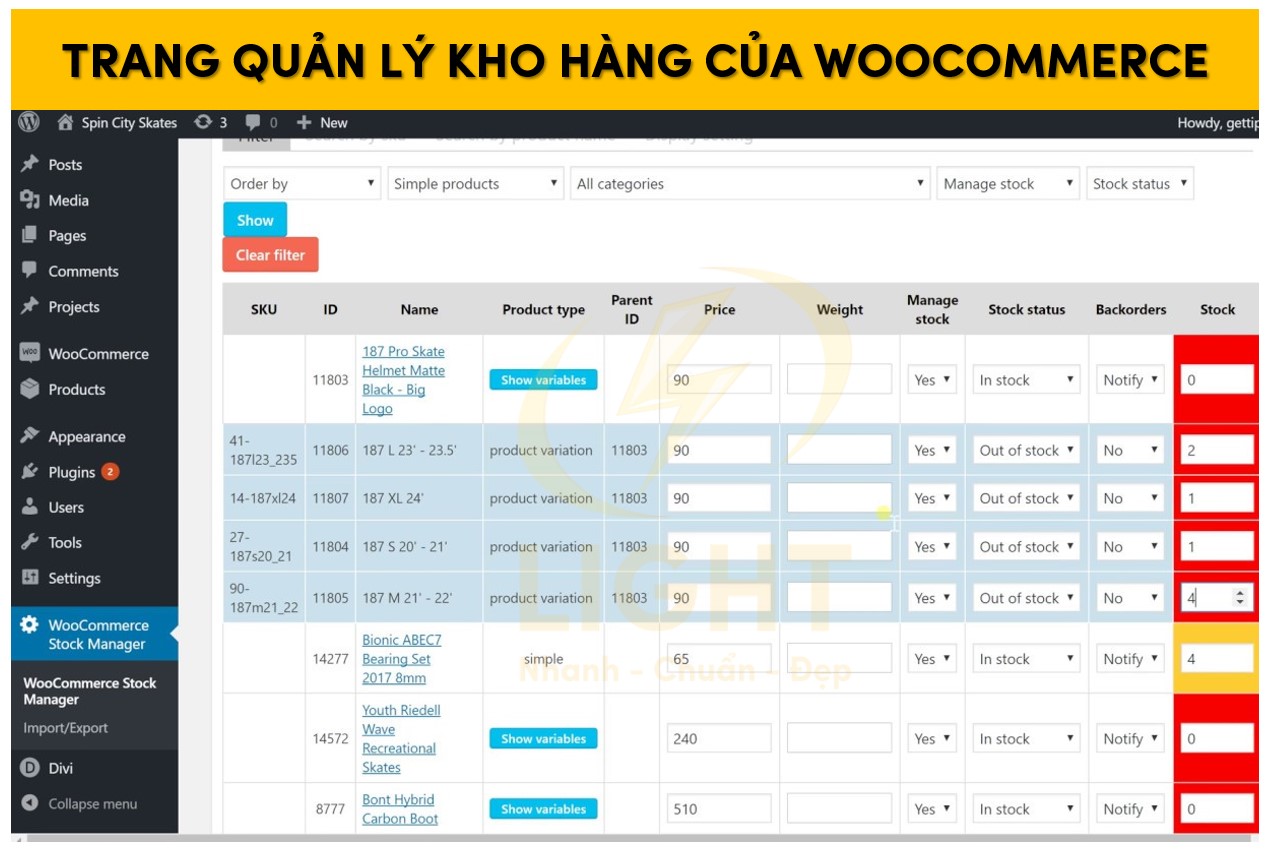Open the Manage stock filter dropdown

[1008, 184]
